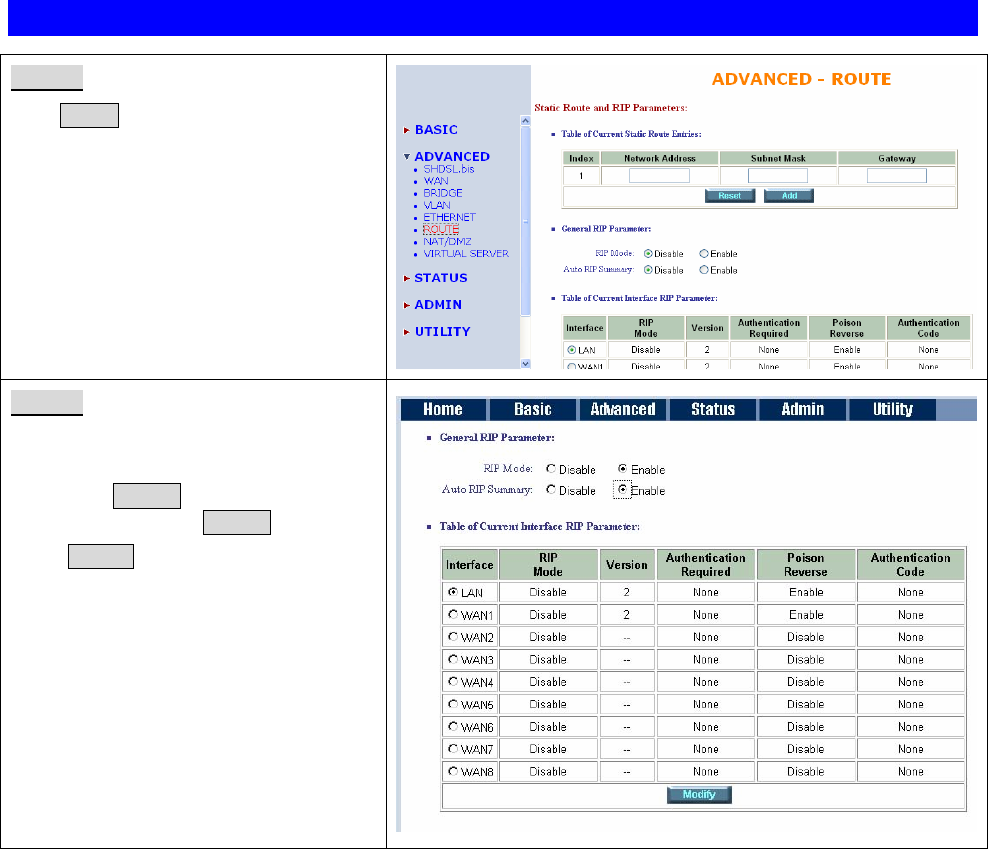Viewport: 988px width, 849px height.
Task: Go to the Home tab
Action: click(x=442, y=409)
